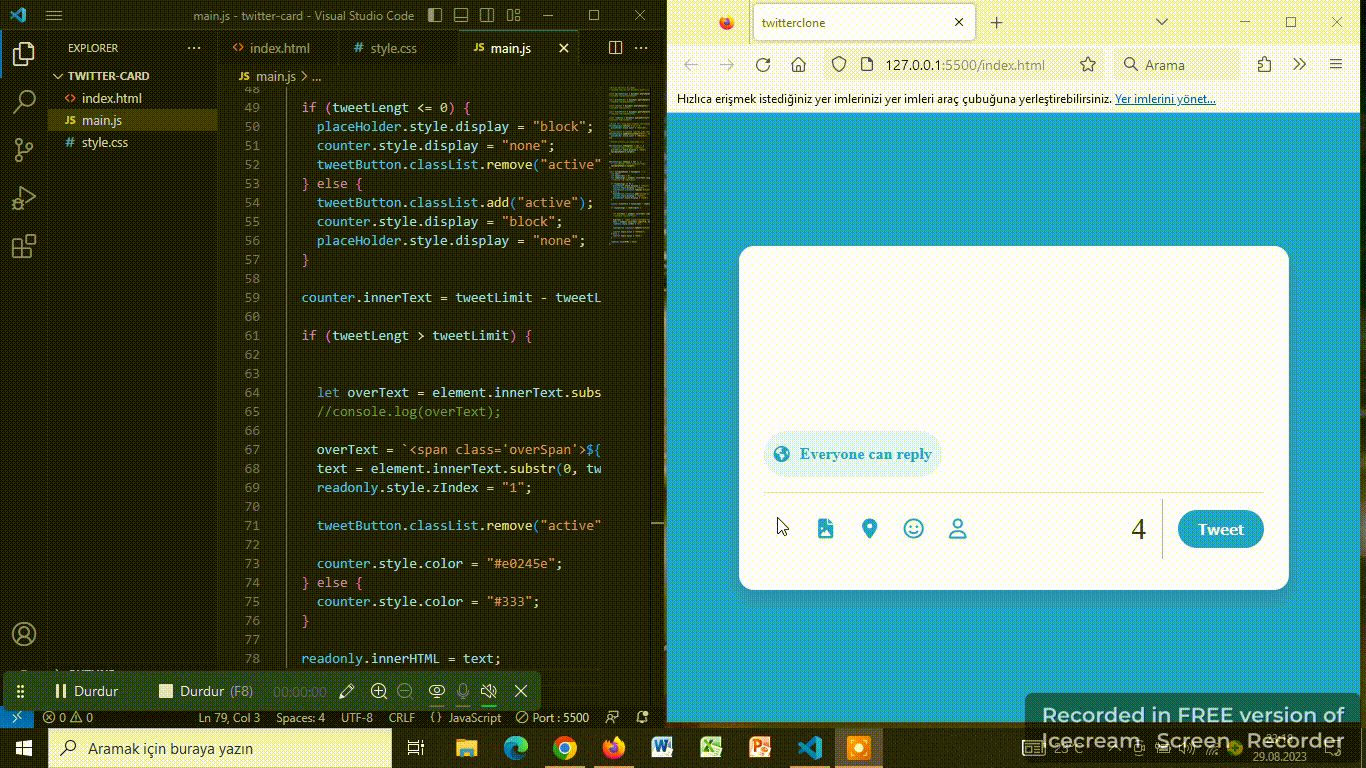Select the twitterclone browser tab

tap(864, 23)
